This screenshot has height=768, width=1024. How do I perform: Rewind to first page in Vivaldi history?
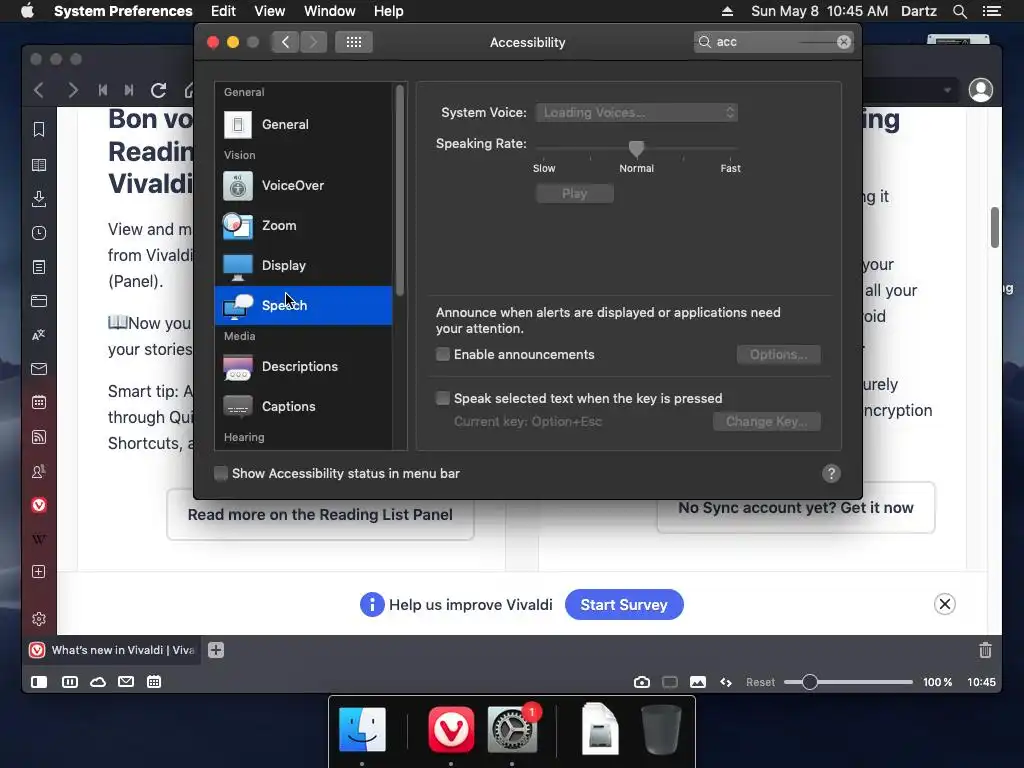pyautogui.click(x=103, y=90)
